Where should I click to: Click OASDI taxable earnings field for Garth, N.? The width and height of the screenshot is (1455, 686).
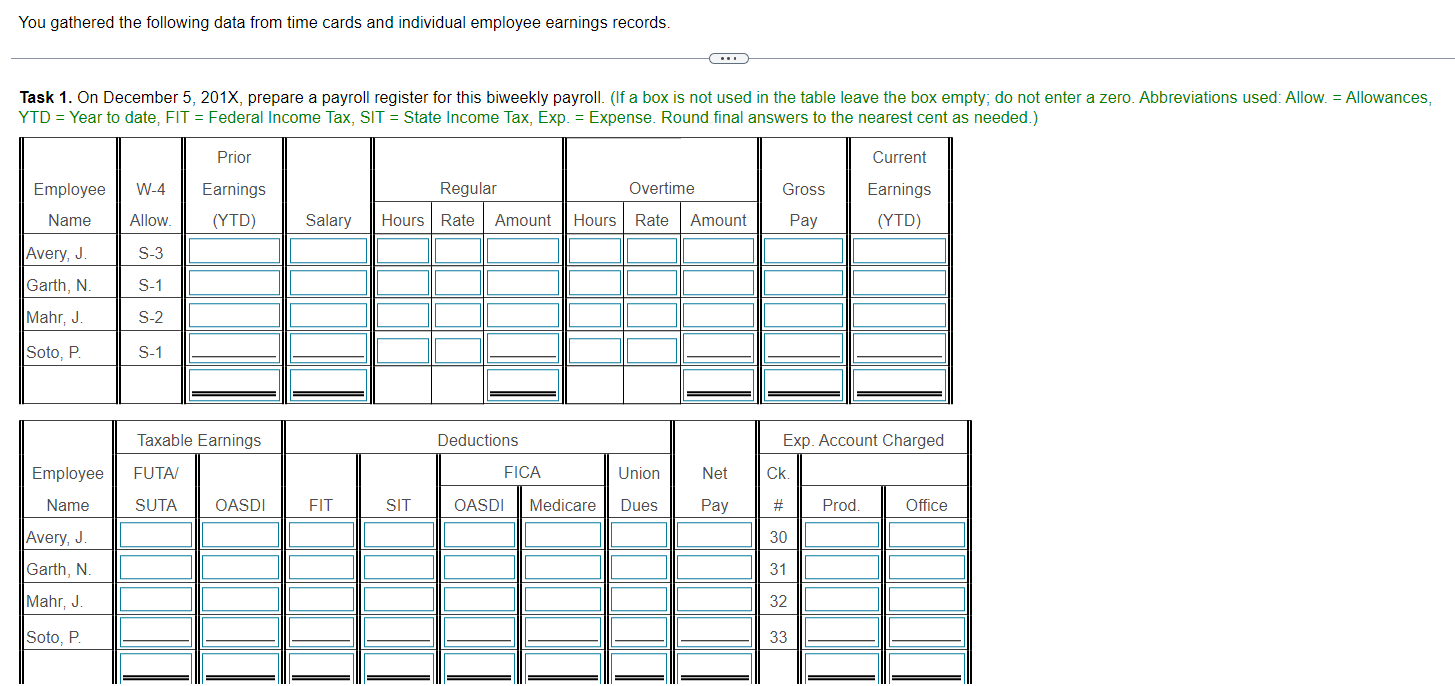[x=240, y=565]
